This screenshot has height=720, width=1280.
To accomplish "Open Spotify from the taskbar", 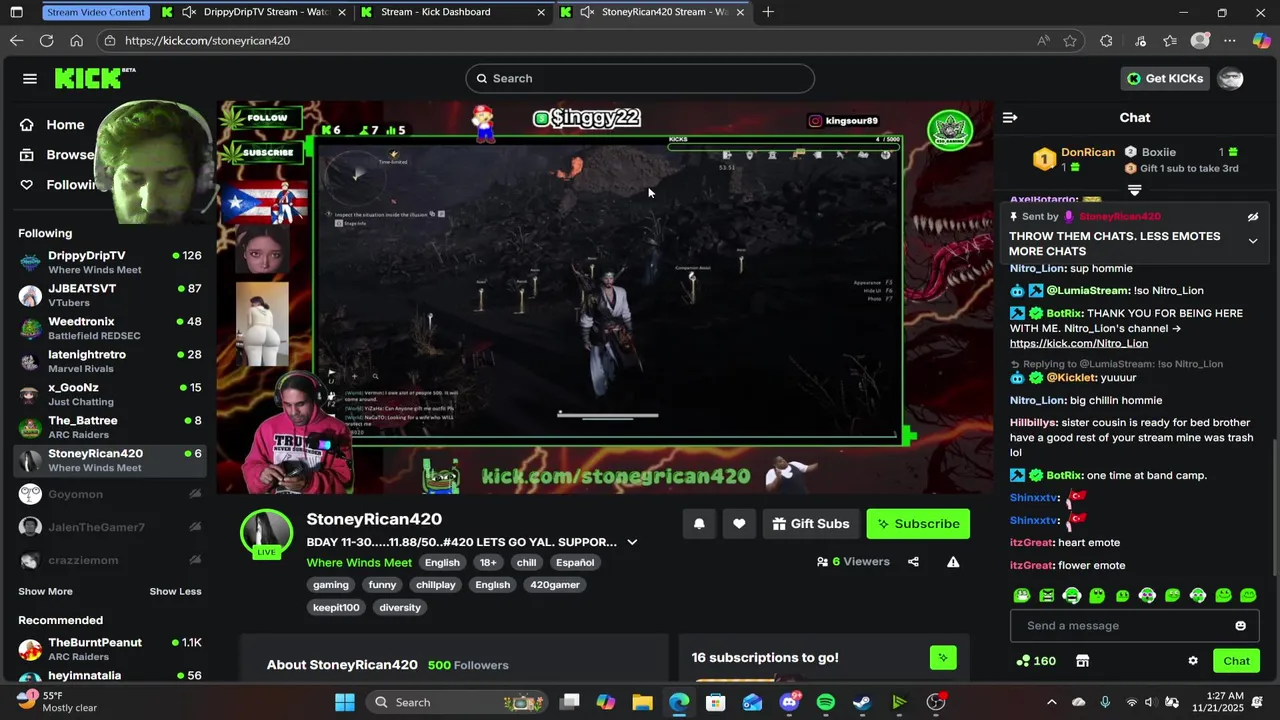I will point(825,702).
